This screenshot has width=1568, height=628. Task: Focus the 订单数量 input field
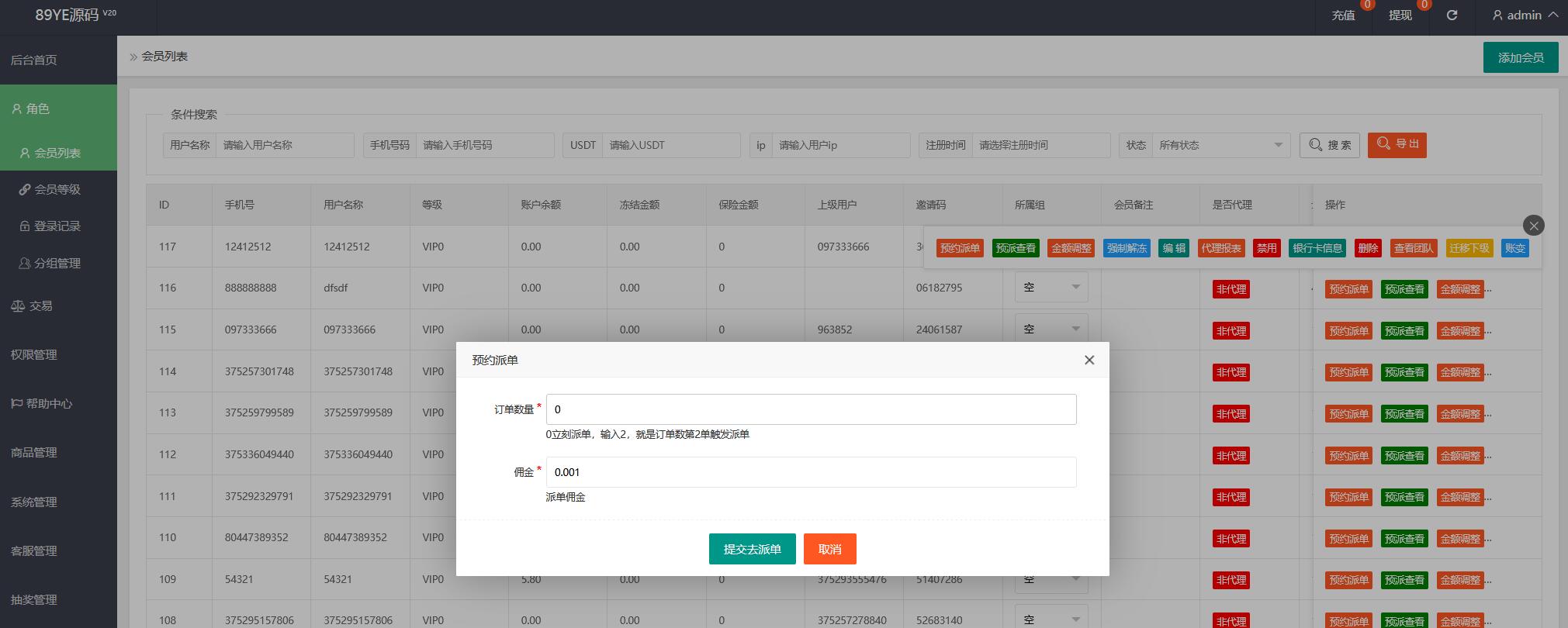click(x=811, y=409)
